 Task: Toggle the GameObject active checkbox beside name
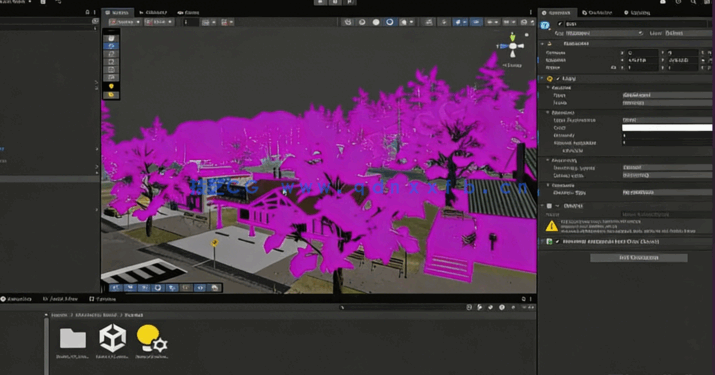[560, 24]
